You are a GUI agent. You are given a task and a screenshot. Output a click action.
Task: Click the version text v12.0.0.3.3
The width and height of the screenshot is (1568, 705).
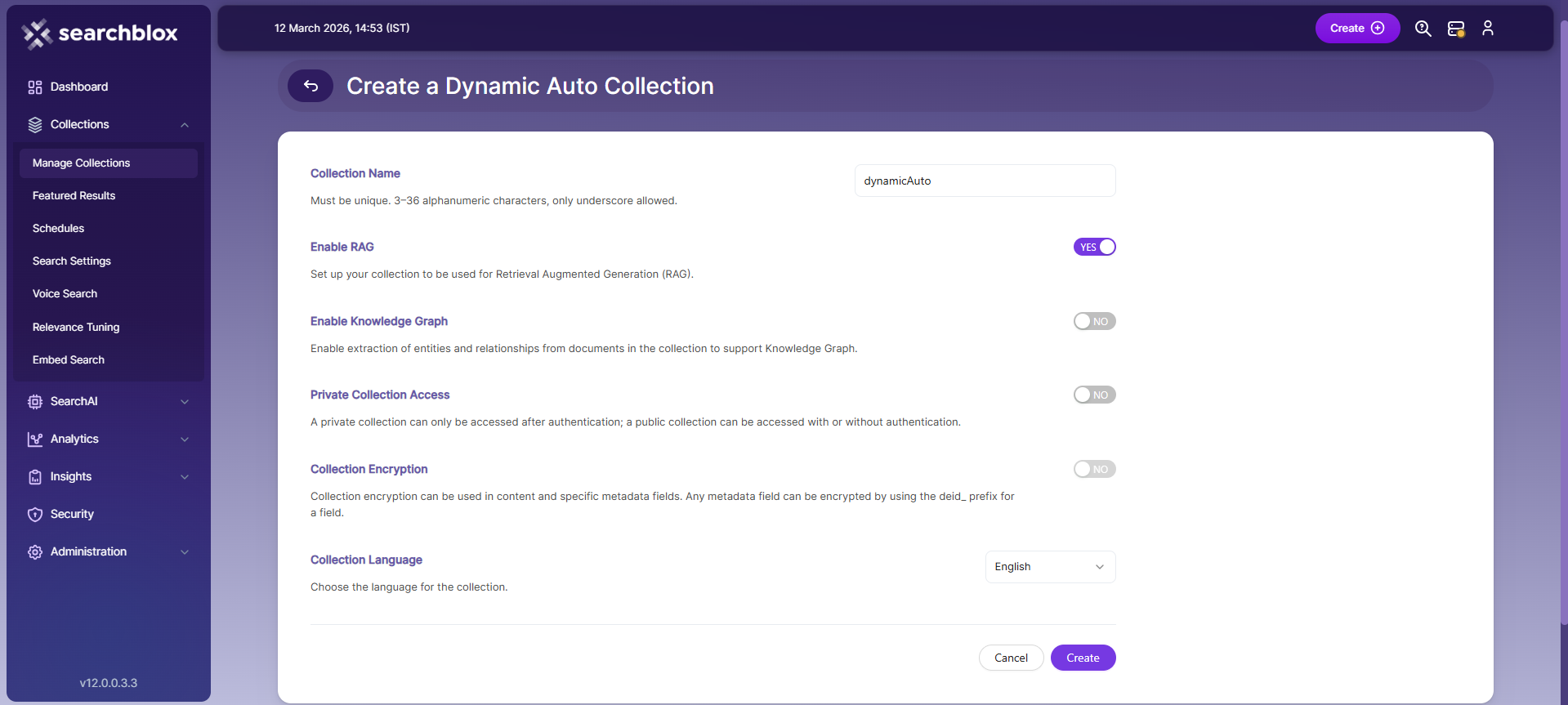pos(109,683)
